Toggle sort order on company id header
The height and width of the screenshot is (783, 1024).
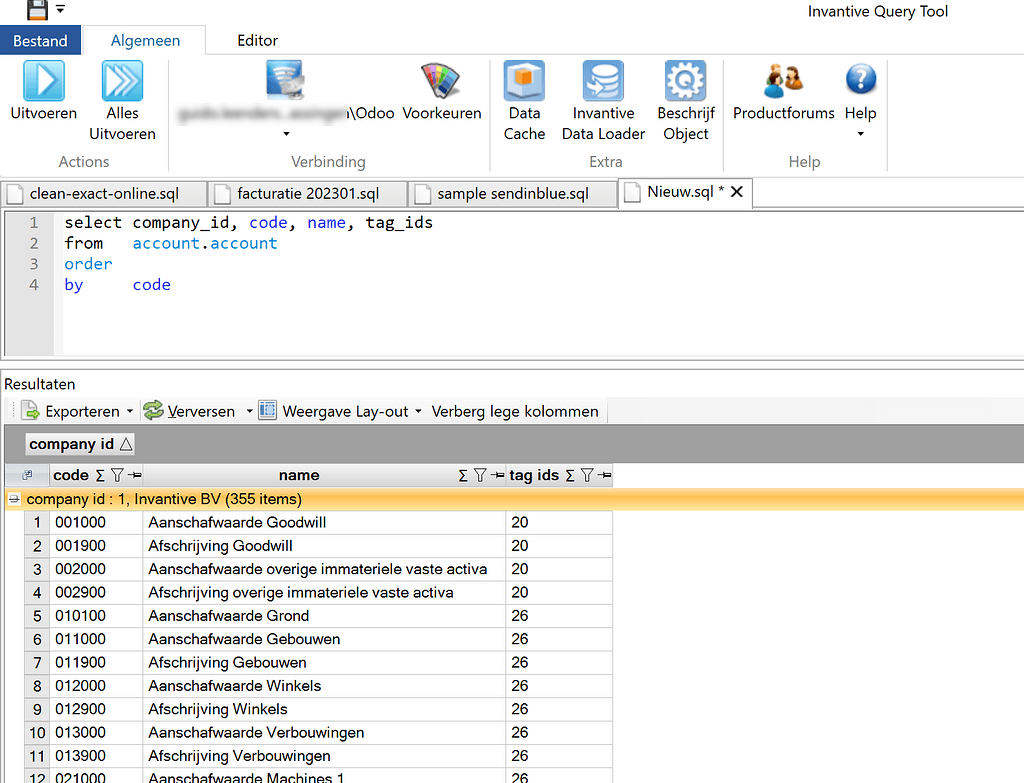point(79,443)
